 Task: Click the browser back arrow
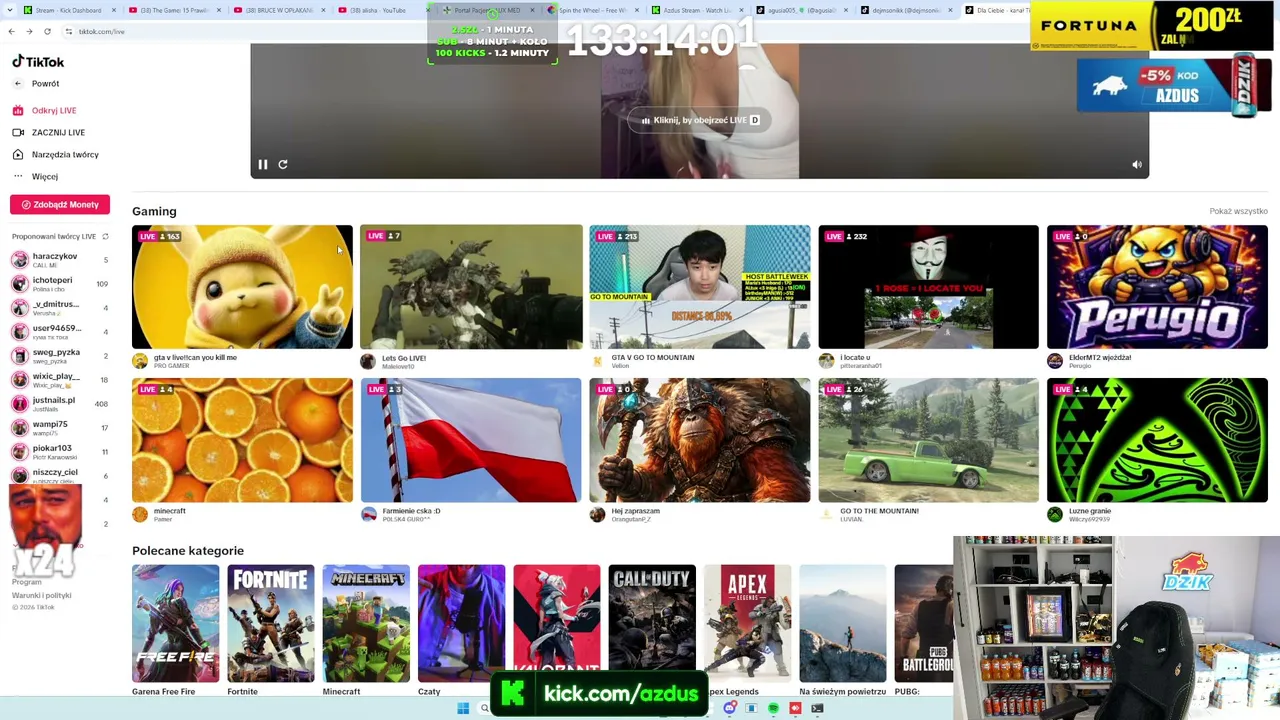point(11,32)
